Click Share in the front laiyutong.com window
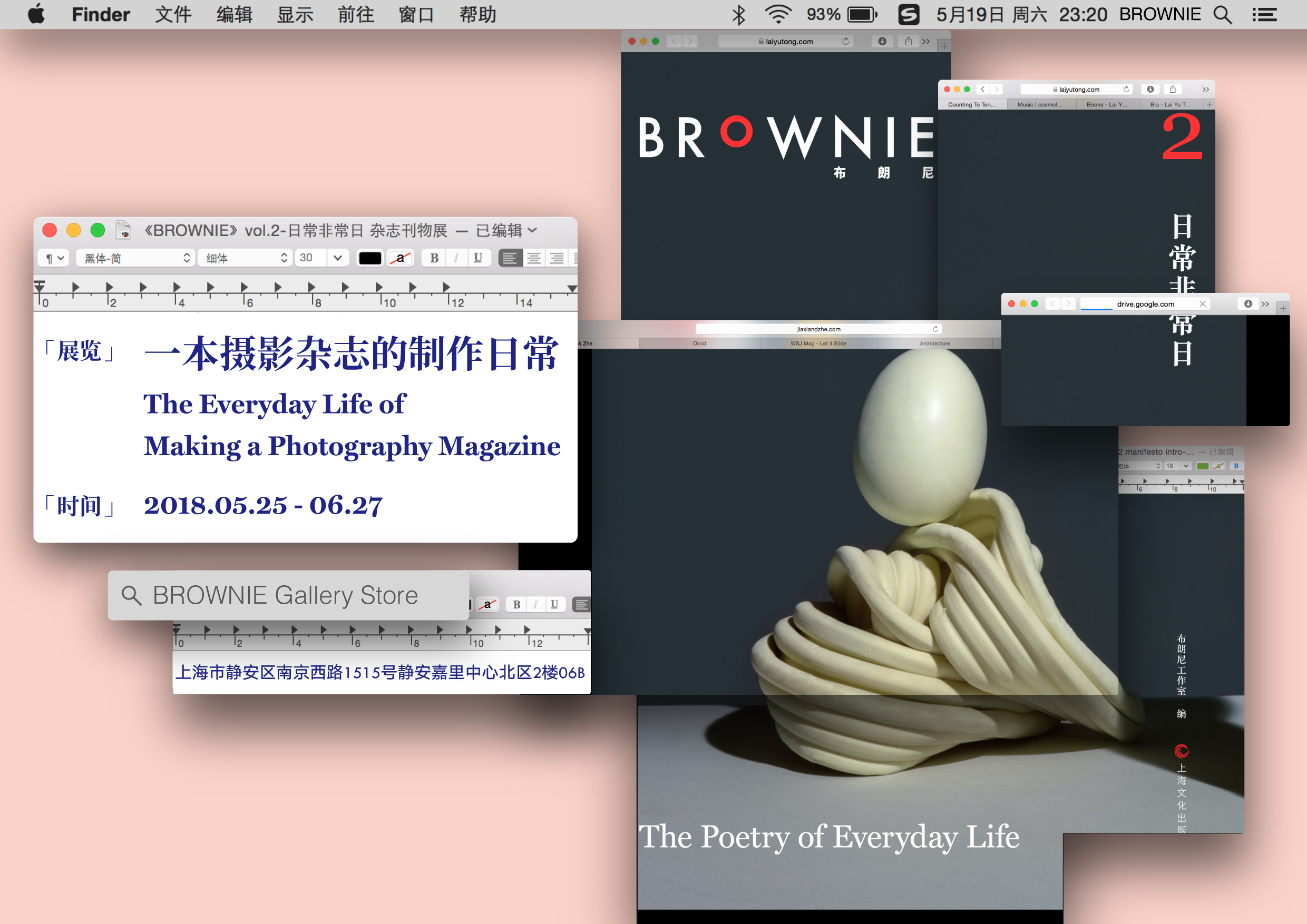Viewport: 1307px width, 924px height. click(x=1173, y=89)
